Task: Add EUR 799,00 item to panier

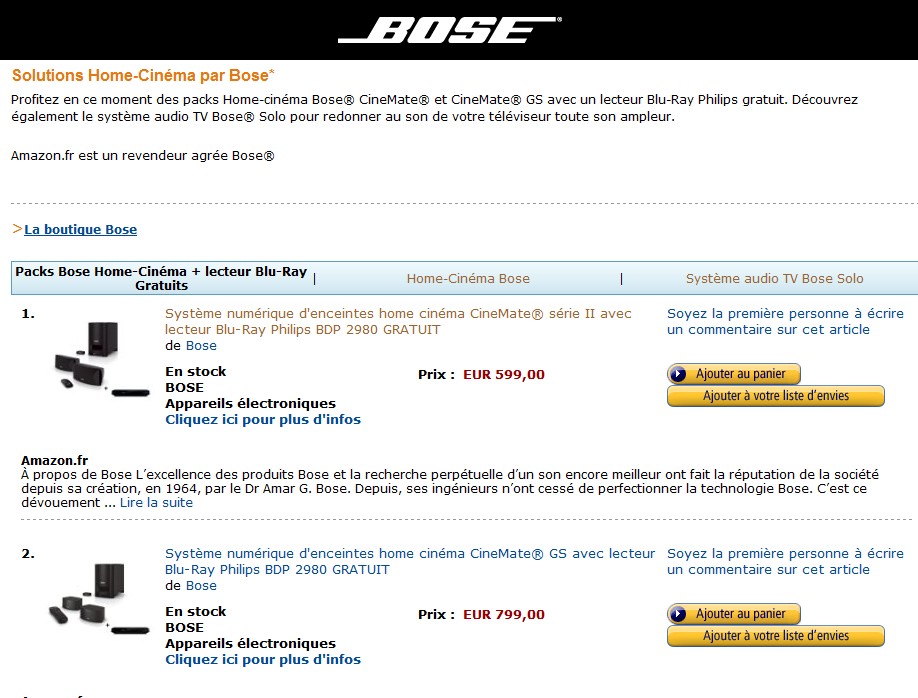Action: (x=734, y=614)
